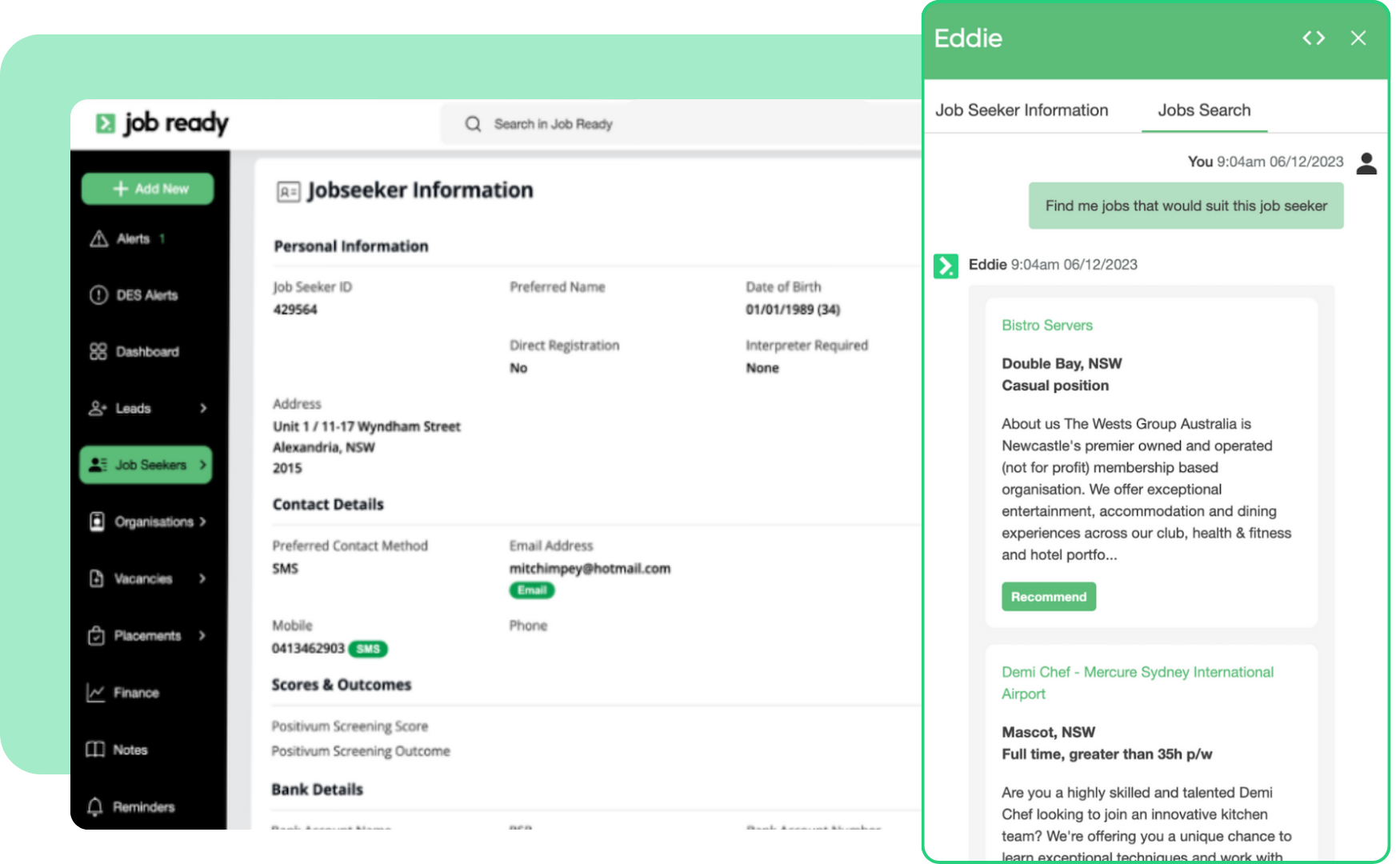The height and width of the screenshot is (864, 1400).
Task: Click the Bank Details heading
Action: click(x=318, y=790)
